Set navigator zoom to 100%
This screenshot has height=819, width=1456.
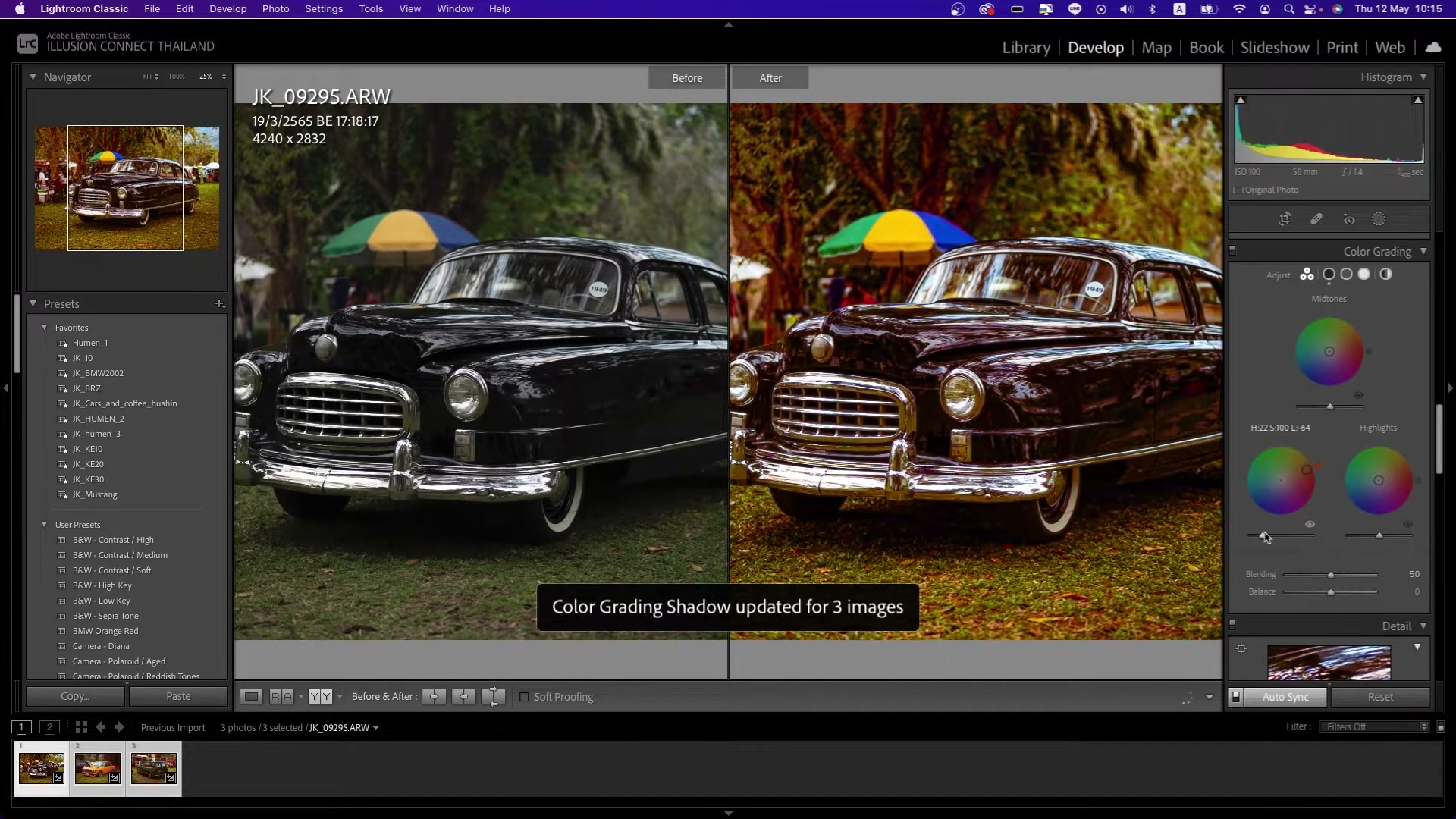tap(177, 77)
